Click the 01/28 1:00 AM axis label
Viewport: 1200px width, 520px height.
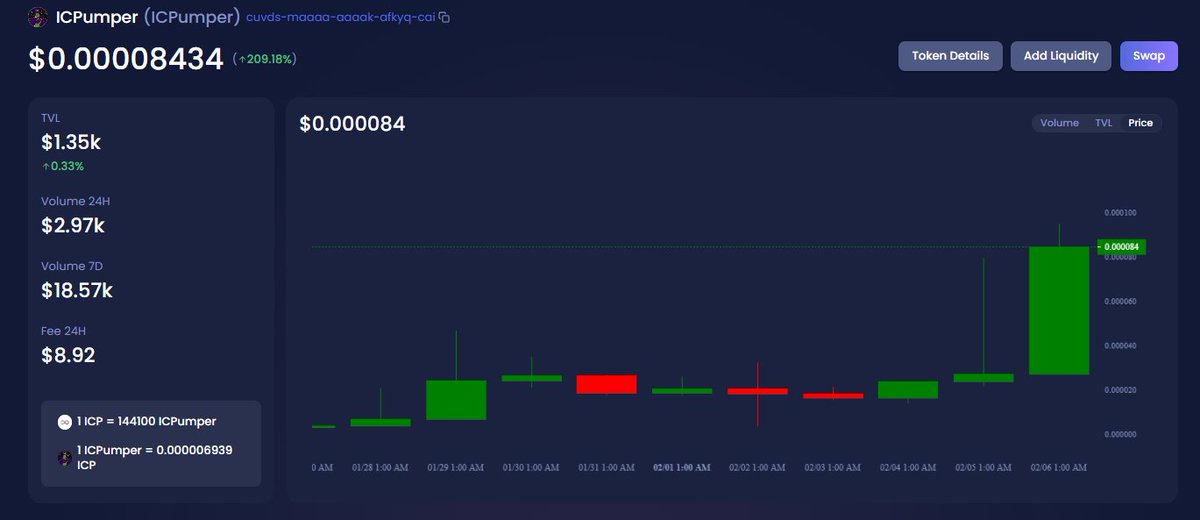380,467
